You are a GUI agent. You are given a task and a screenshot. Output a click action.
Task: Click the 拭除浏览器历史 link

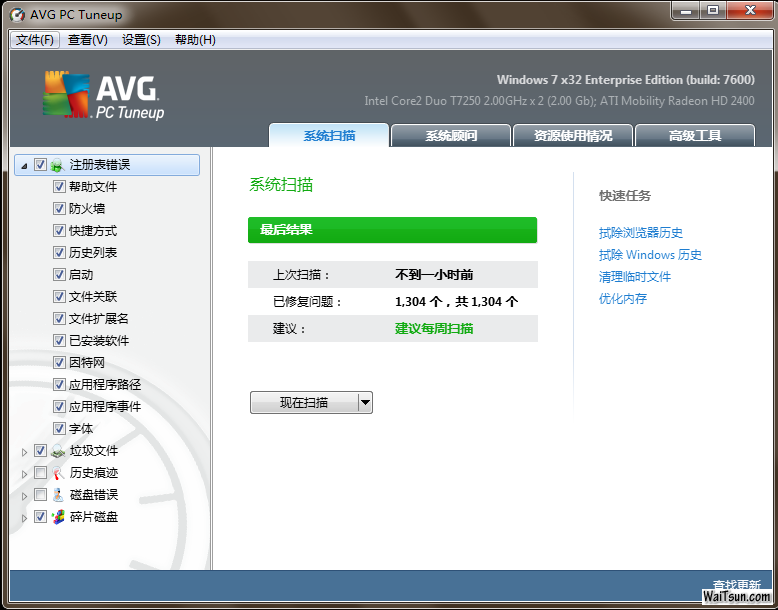pyautogui.click(x=640, y=233)
